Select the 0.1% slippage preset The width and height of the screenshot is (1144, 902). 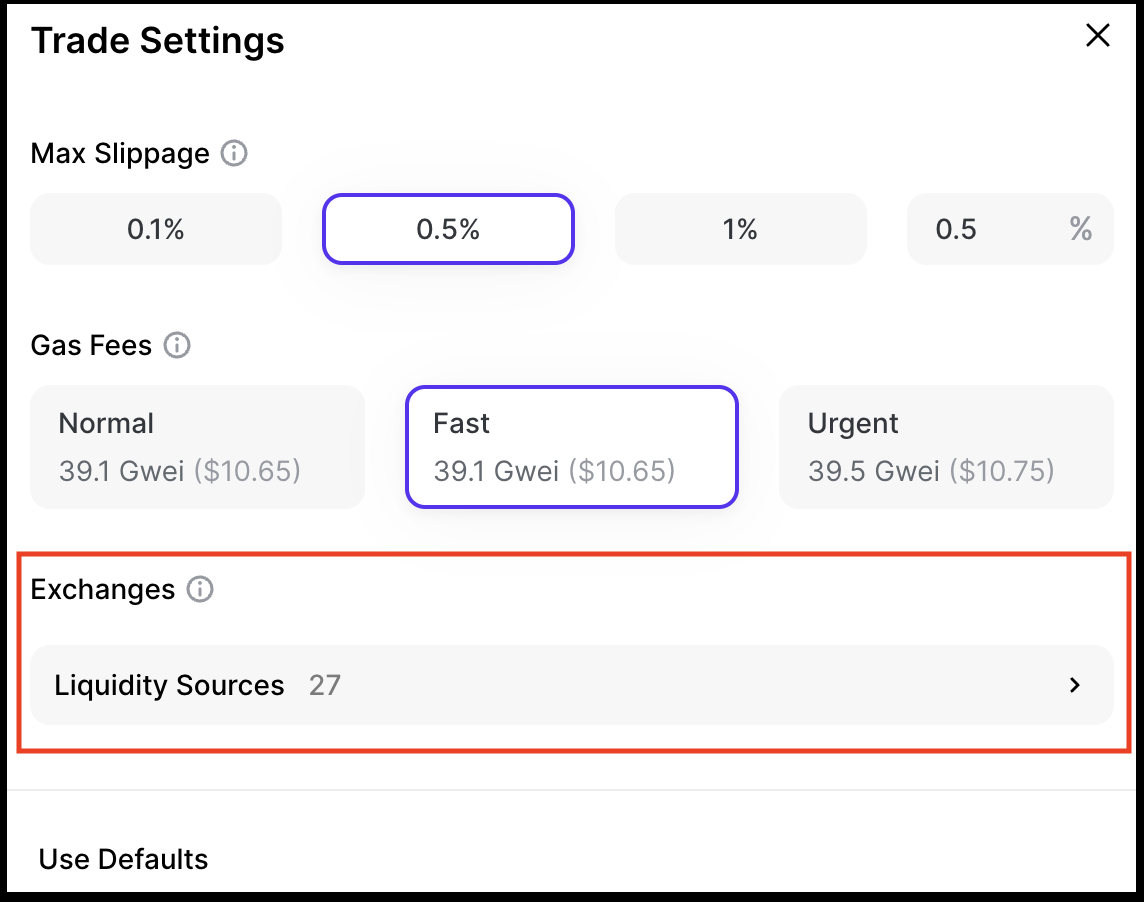[x=156, y=229]
